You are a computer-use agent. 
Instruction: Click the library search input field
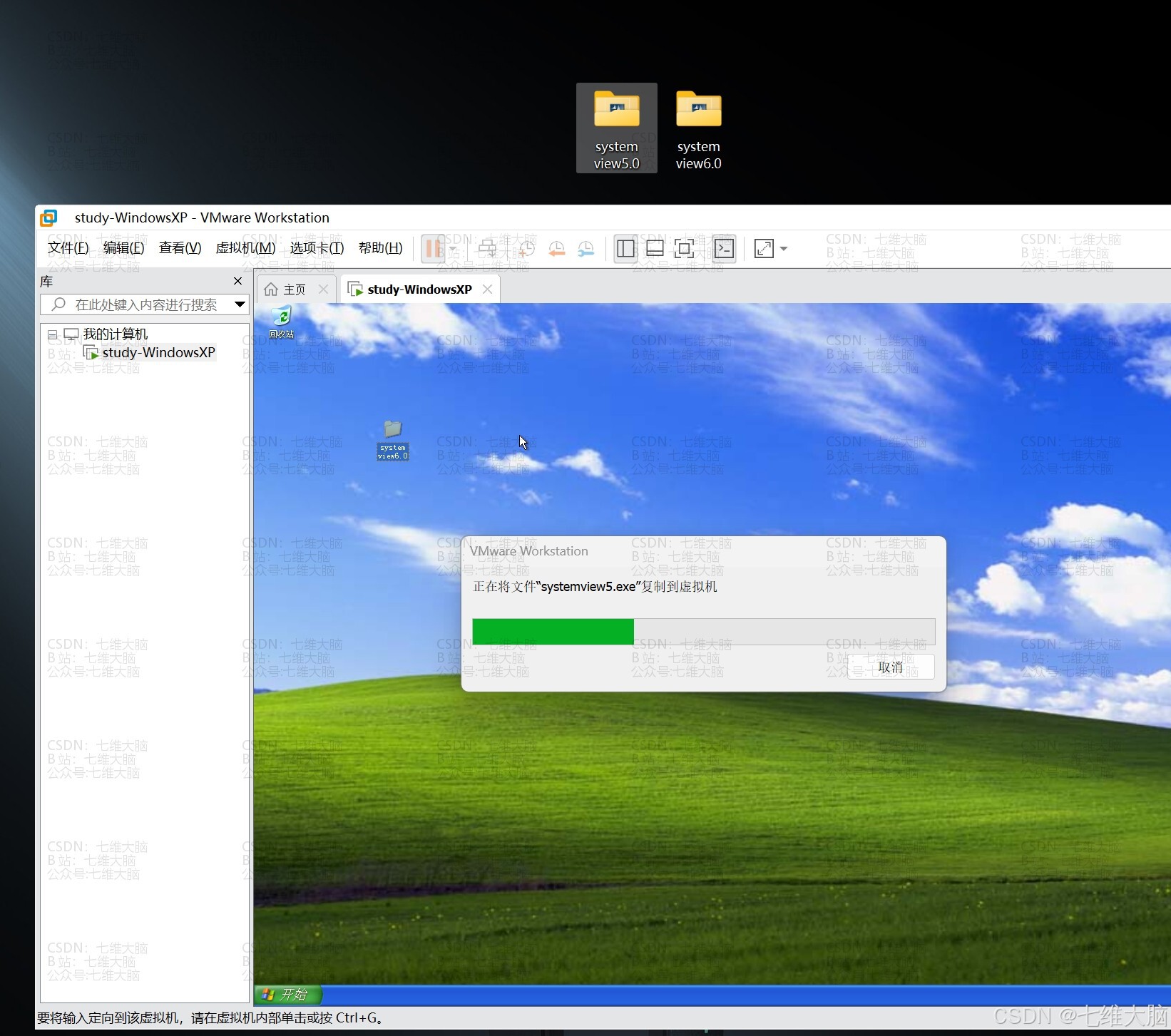point(145,304)
